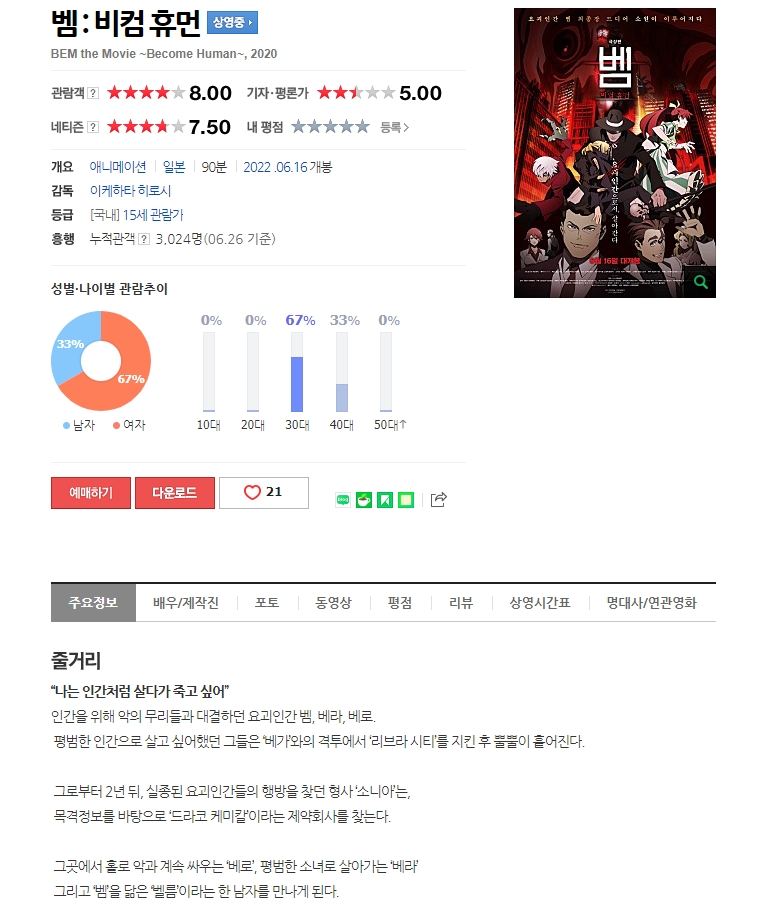771x908 pixels.
Task: Share via the Naver Cafe cup icon
Action: 364,500
